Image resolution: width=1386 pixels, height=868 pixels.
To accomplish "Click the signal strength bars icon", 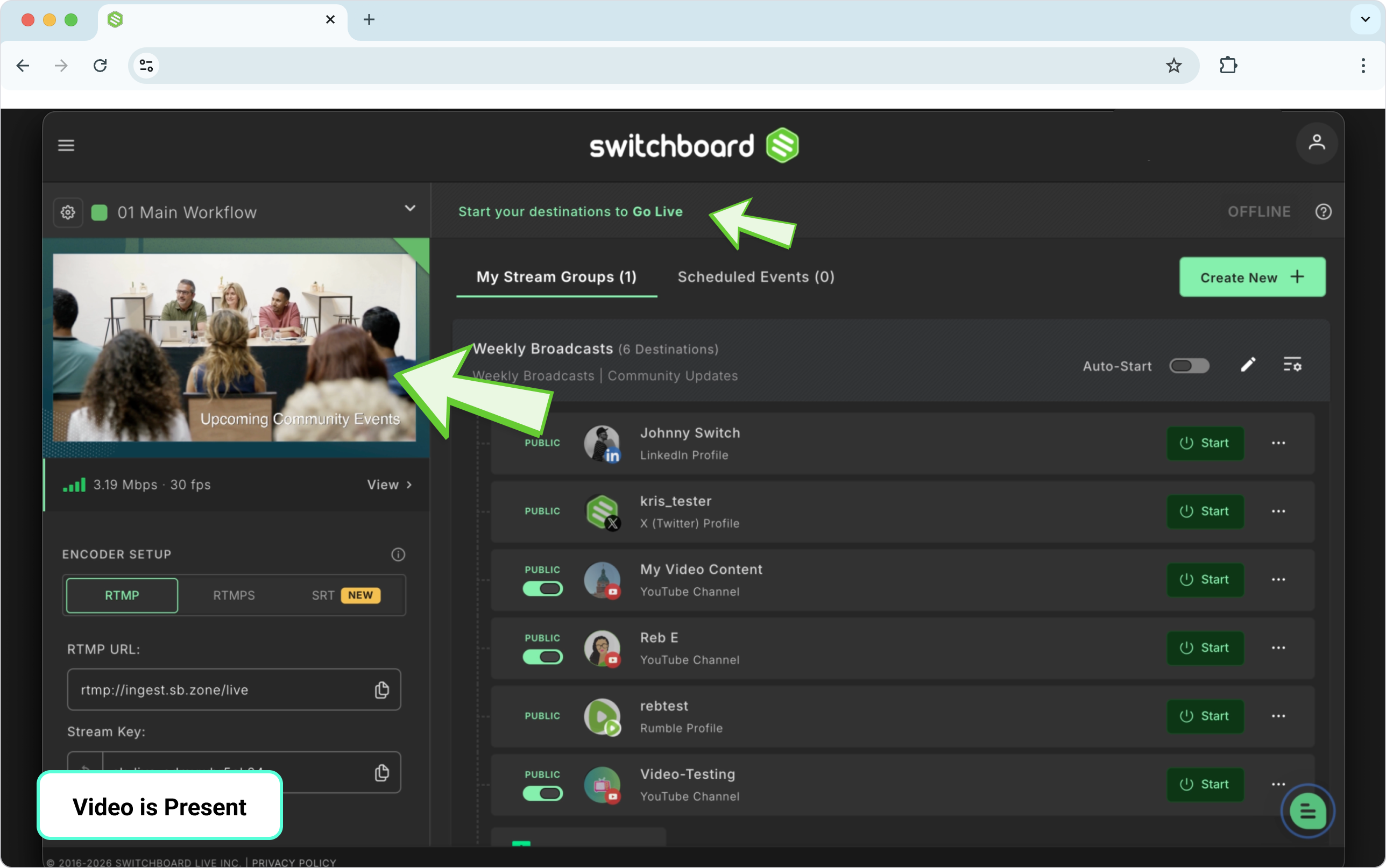I will (74, 485).
